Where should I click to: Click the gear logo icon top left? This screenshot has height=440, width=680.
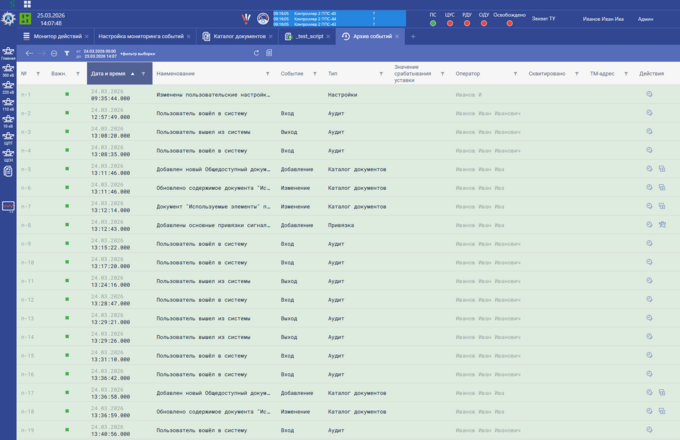click(9, 18)
